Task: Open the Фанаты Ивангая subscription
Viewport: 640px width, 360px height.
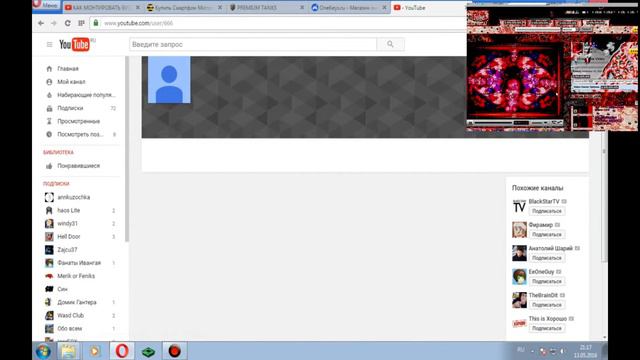Action: tap(81, 263)
